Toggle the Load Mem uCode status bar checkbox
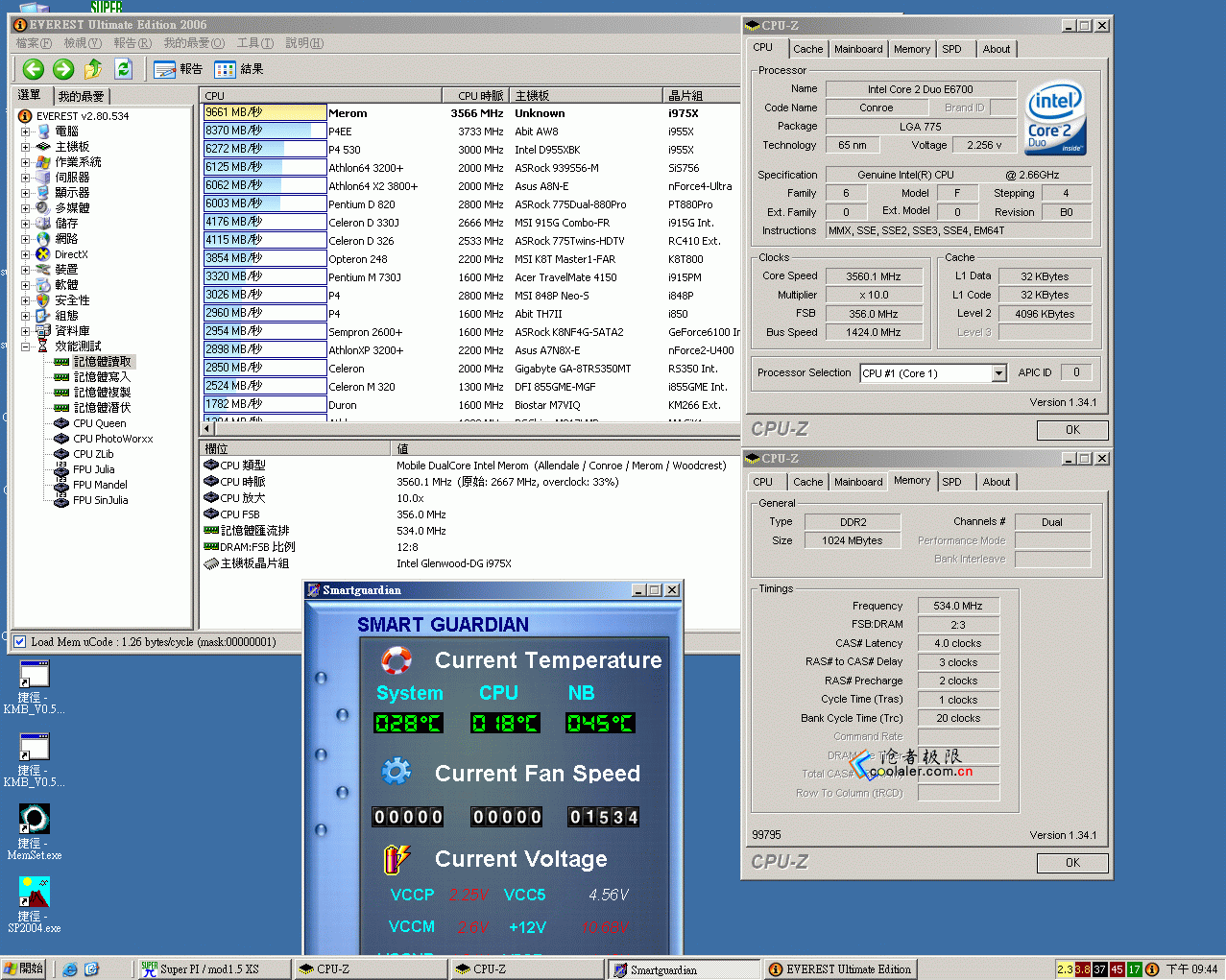 click(19, 641)
